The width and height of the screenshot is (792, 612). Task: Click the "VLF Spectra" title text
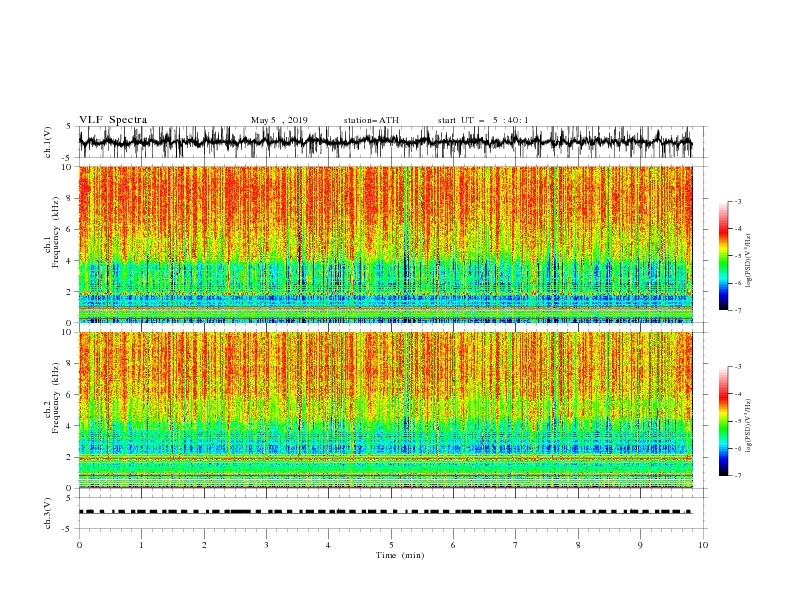pos(113,120)
